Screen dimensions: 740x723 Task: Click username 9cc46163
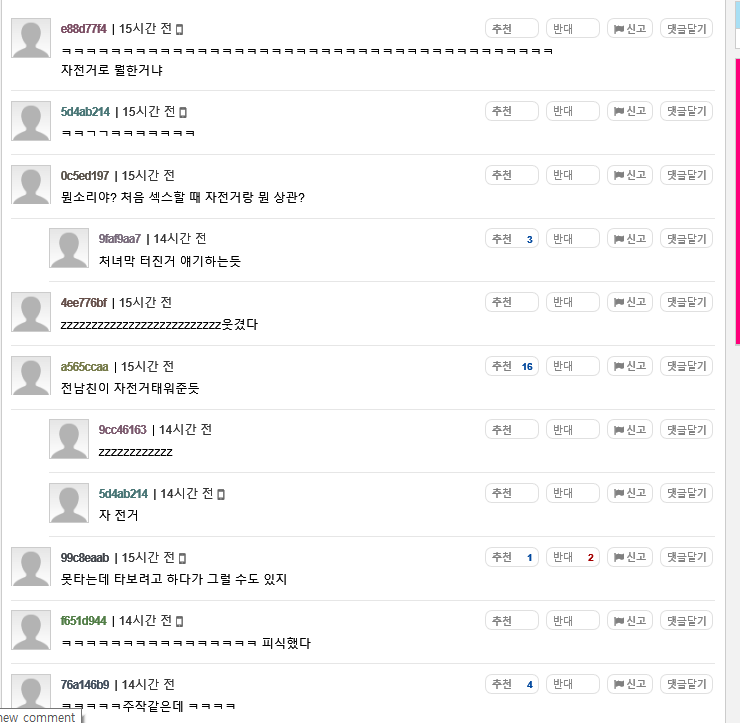(x=122, y=430)
